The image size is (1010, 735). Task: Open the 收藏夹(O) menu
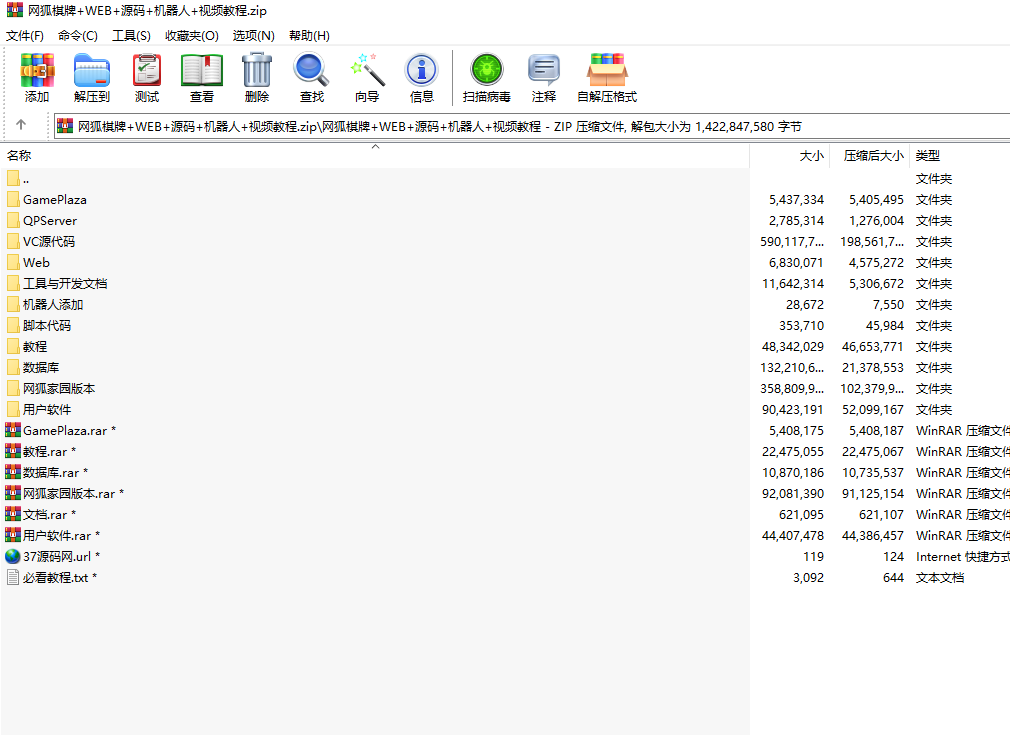[192, 35]
